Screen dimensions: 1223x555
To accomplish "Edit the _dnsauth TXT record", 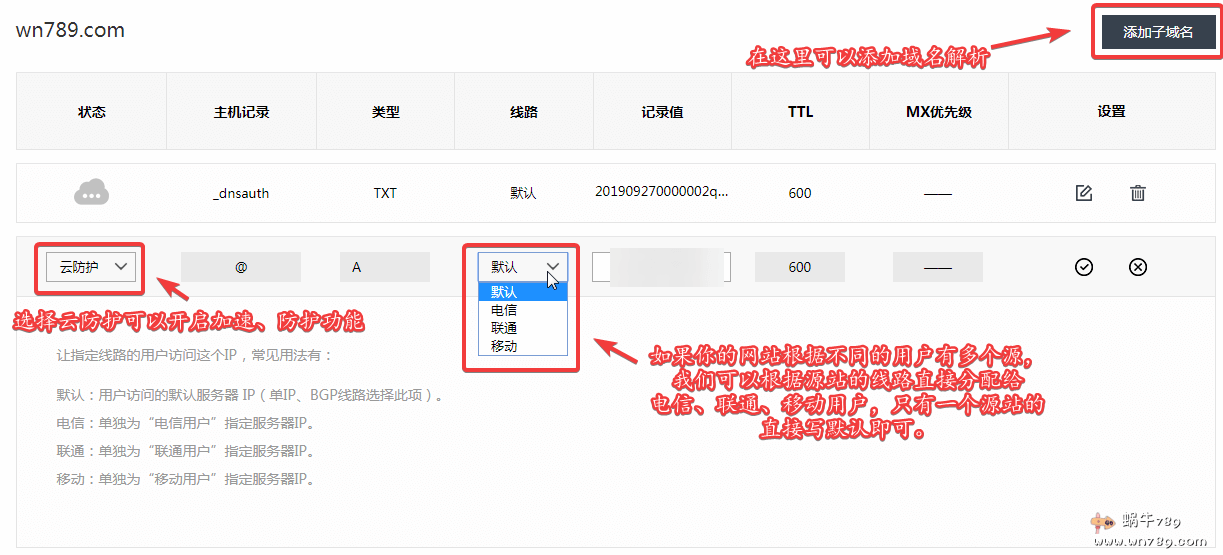I will [x=1083, y=193].
